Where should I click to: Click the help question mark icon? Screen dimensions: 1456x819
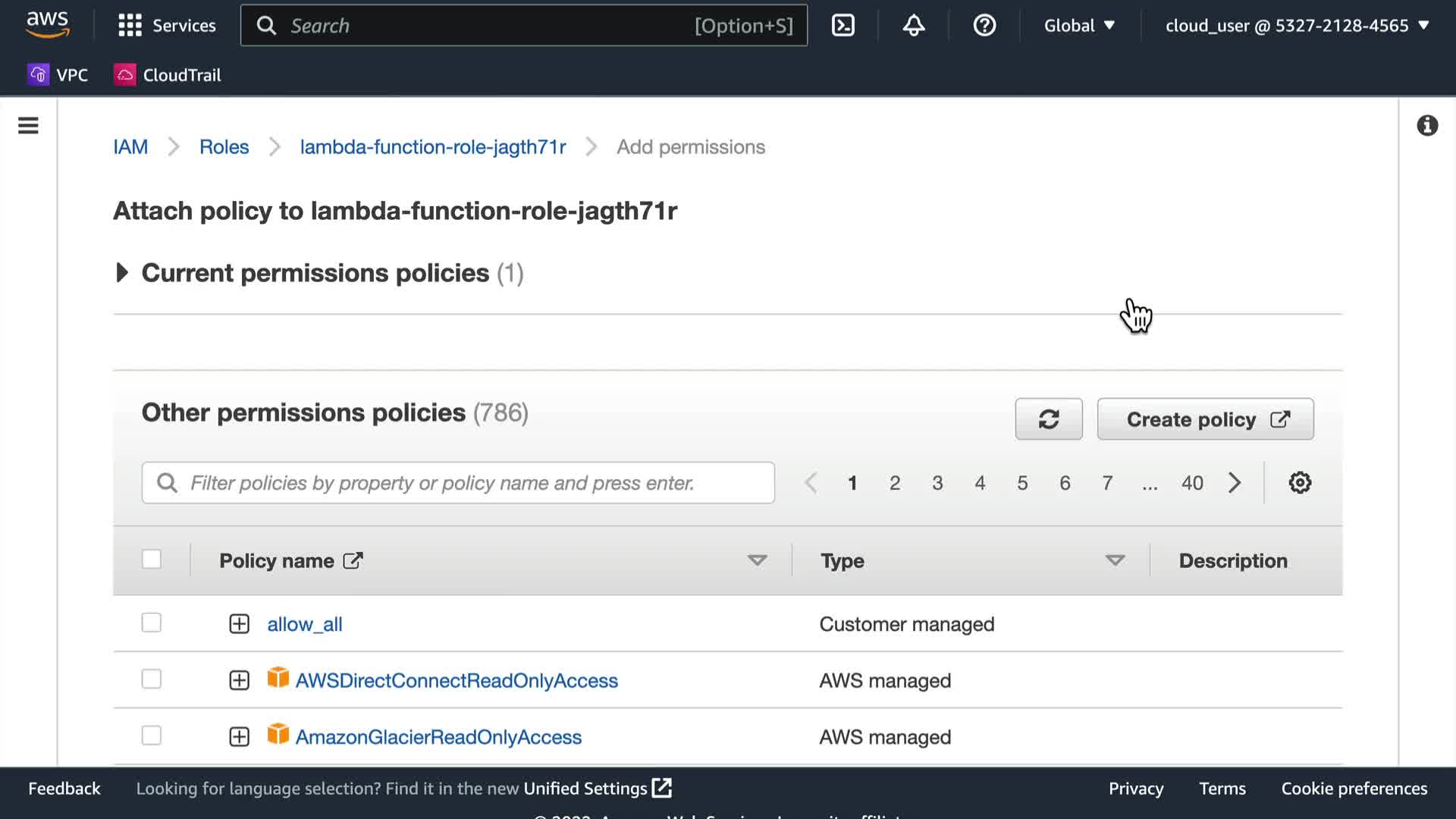point(984,25)
